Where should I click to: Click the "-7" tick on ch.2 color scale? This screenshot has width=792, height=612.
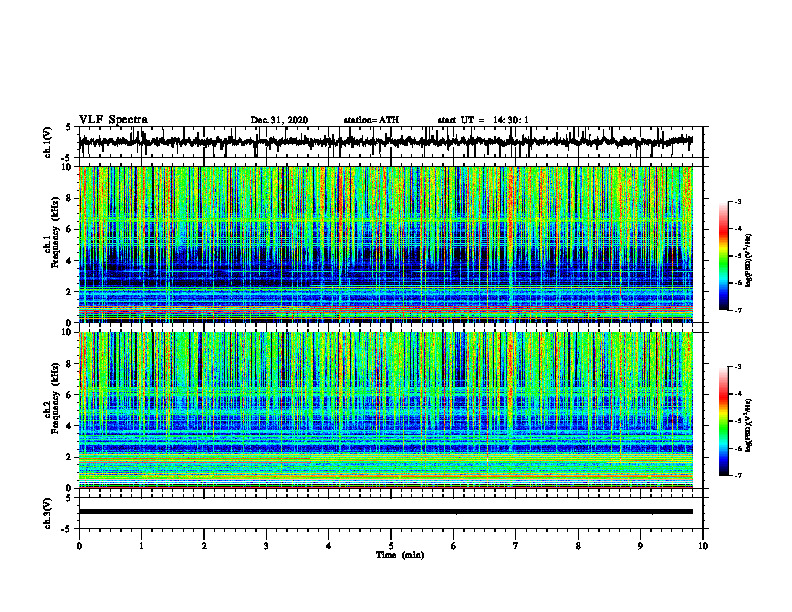click(738, 476)
